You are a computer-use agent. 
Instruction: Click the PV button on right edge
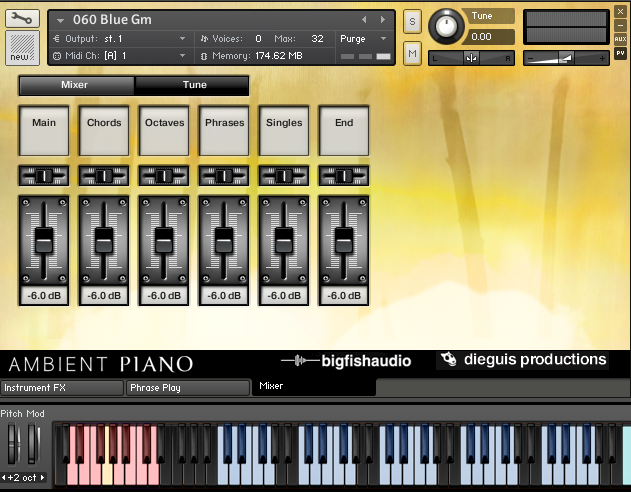pos(620,52)
